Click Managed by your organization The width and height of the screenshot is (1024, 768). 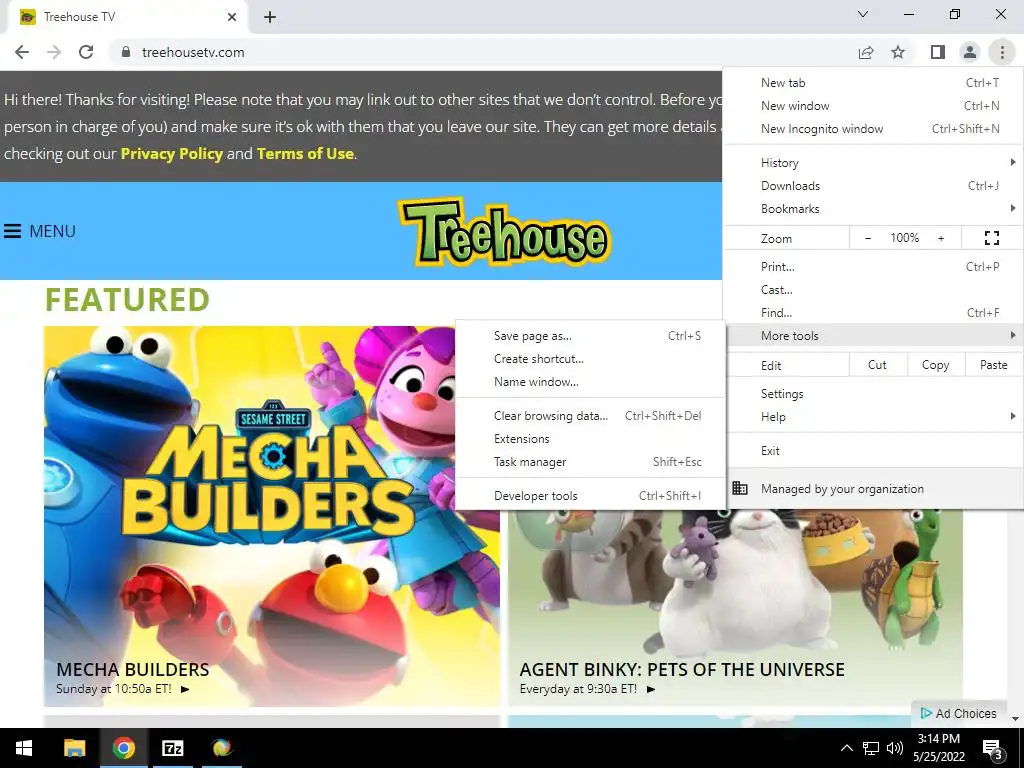872,488
